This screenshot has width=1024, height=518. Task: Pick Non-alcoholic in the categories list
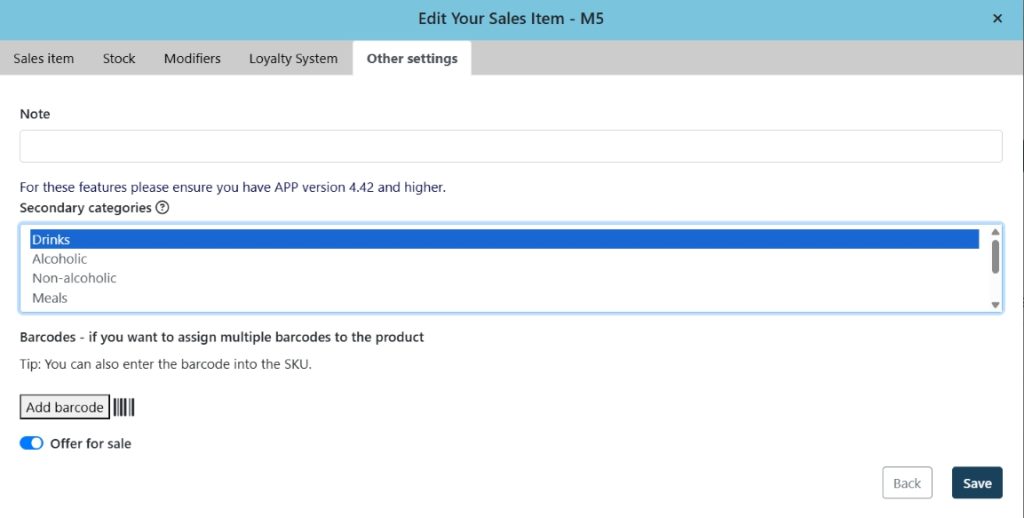click(74, 278)
